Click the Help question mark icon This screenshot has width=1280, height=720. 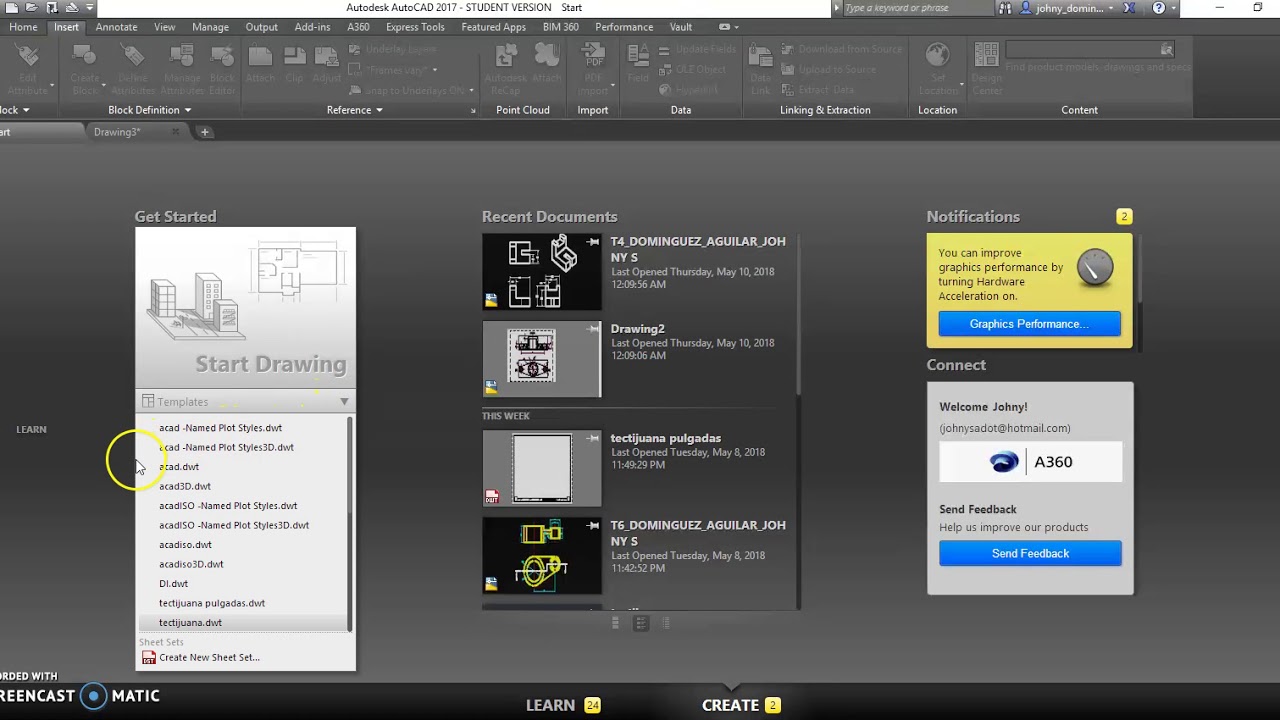click(x=1159, y=8)
